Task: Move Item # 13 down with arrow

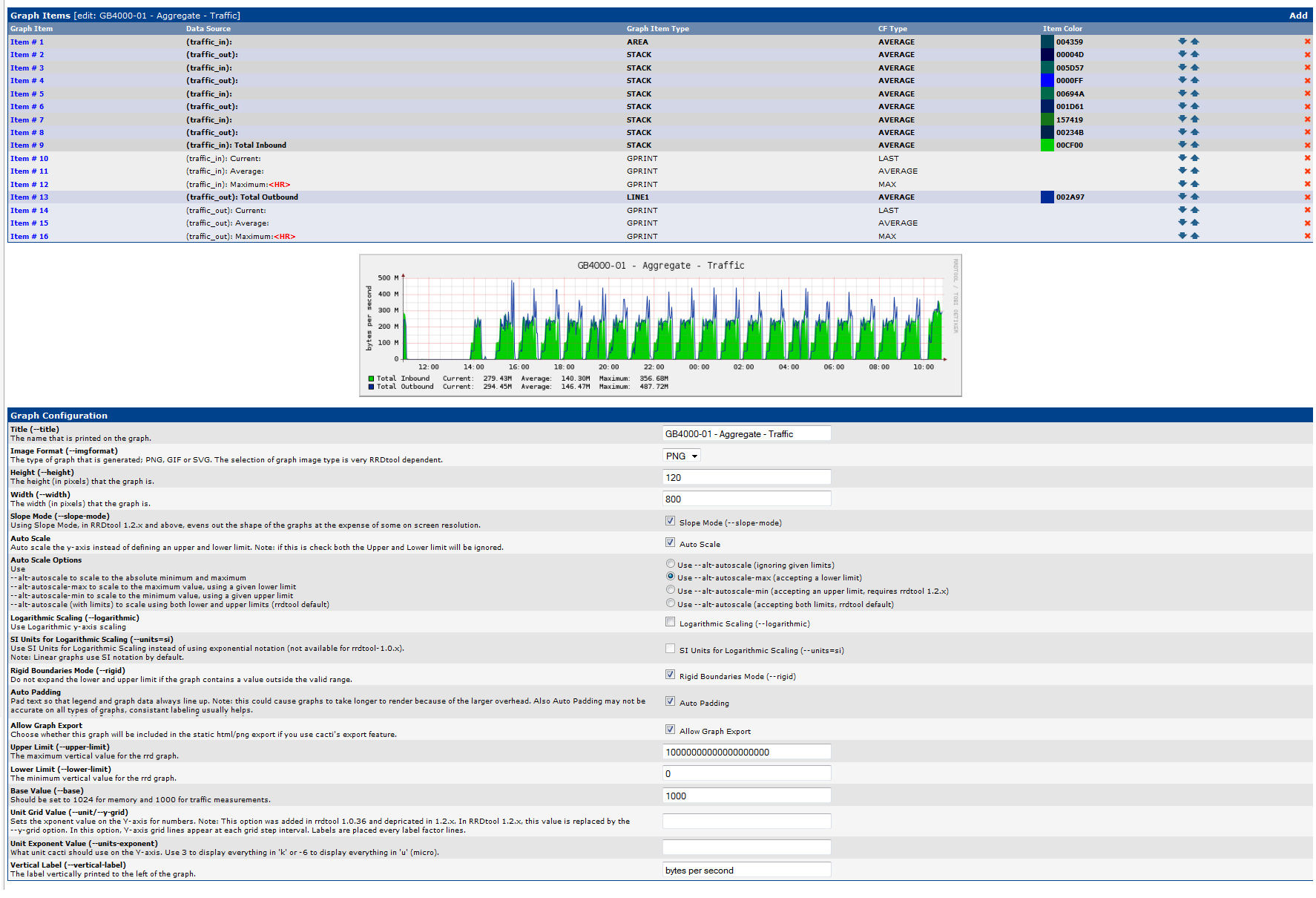Action: click(x=1182, y=197)
